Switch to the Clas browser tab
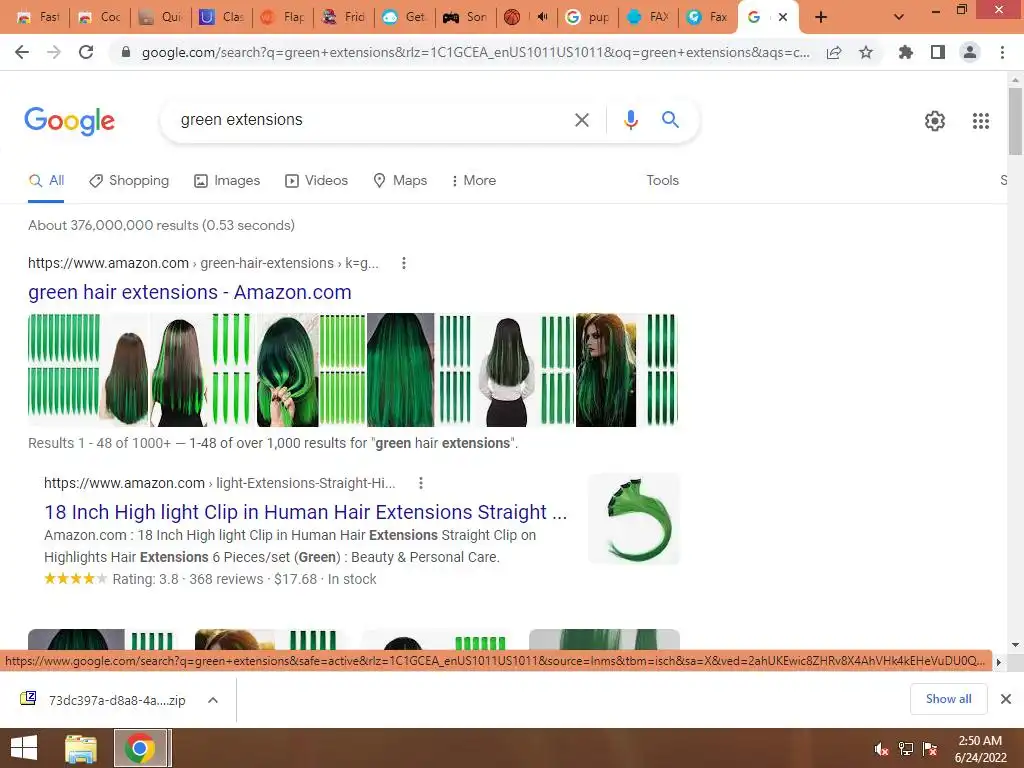The image size is (1024, 768). [222, 17]
